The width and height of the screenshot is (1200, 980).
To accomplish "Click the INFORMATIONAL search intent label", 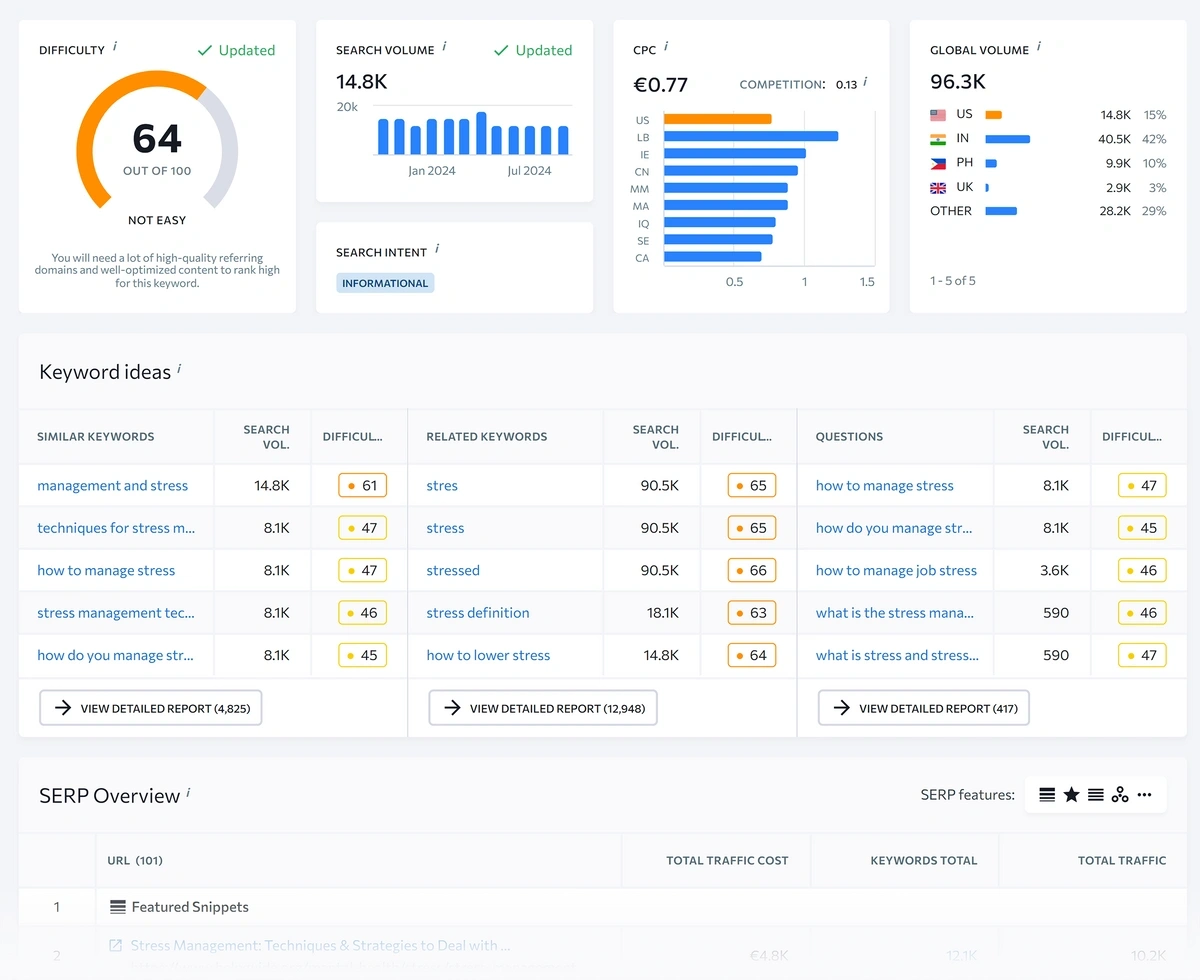I will [x=385, y=283].
